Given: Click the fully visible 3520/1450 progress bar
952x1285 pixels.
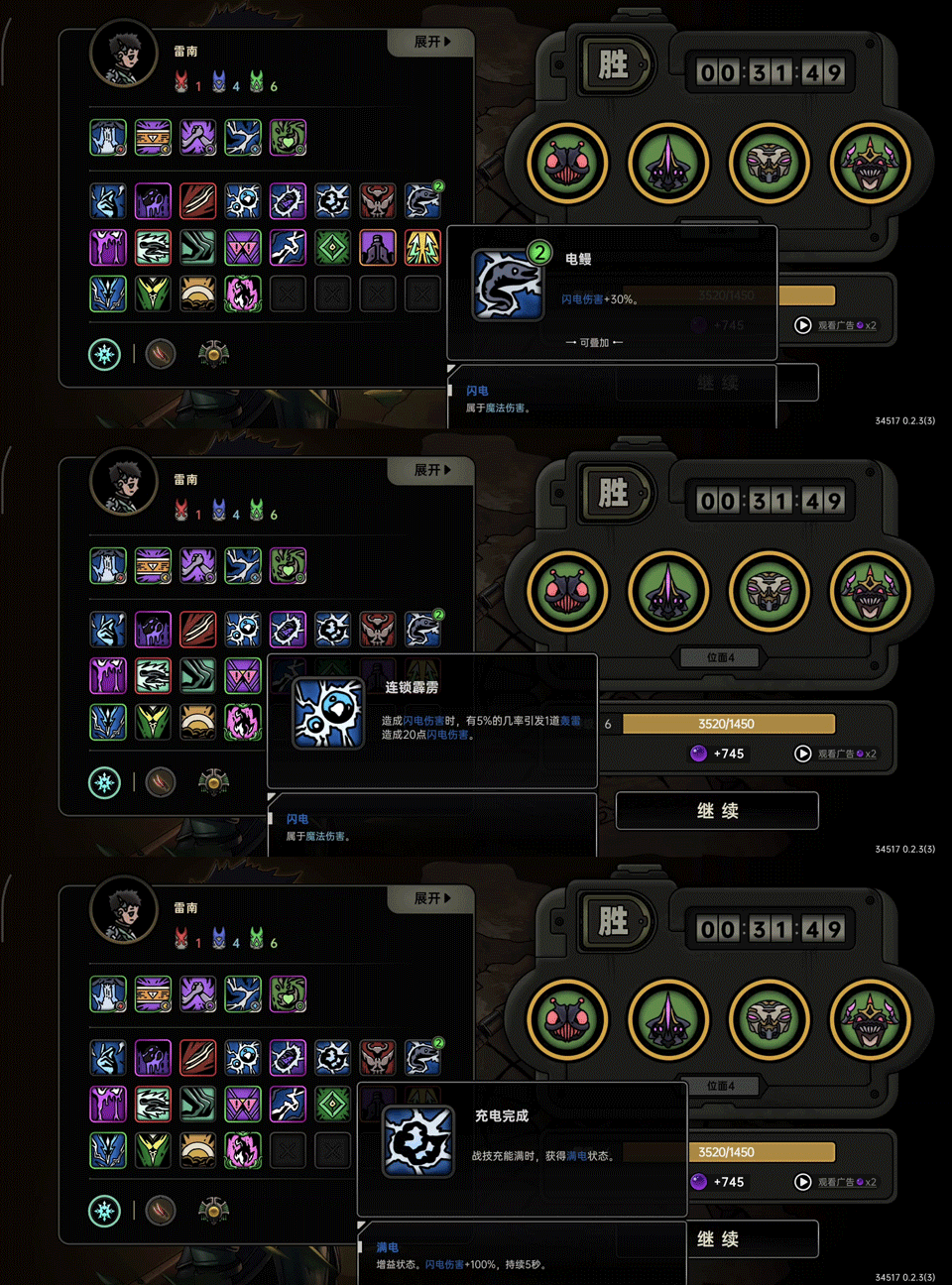Looking at the screenshot, I should click(729, 724).
